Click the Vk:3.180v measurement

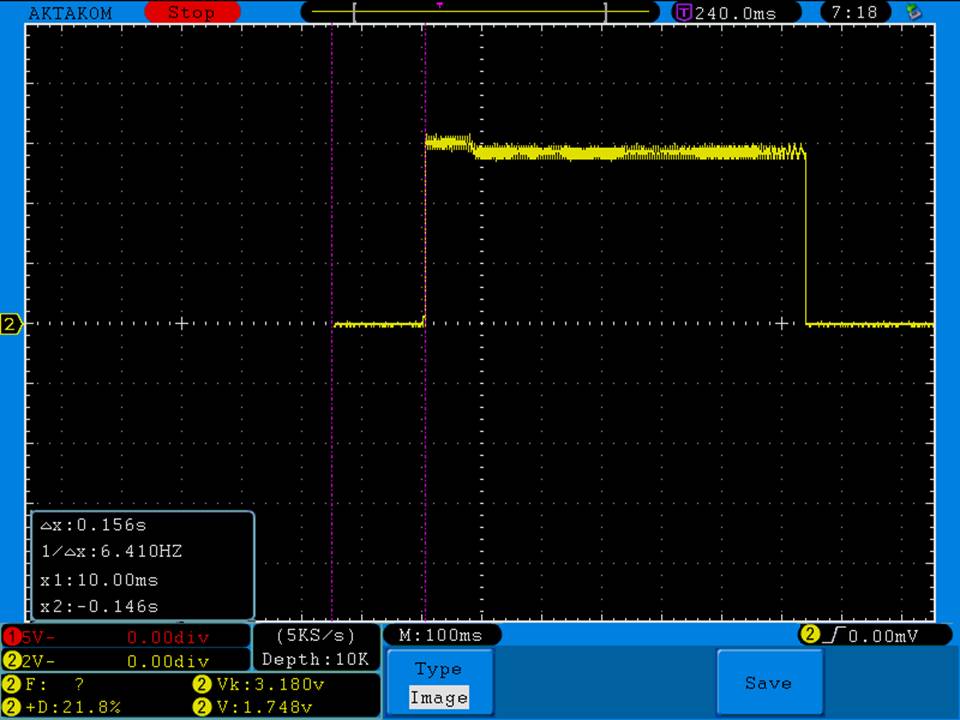(x=260, y=683)
